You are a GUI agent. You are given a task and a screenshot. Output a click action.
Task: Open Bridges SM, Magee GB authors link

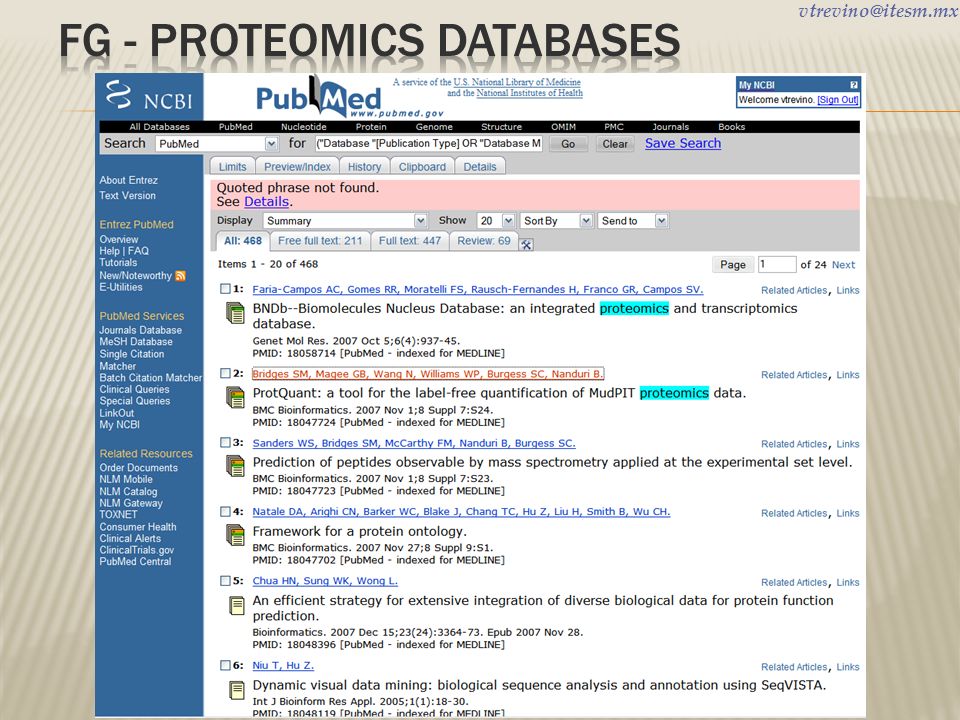(x=428, y=373)
